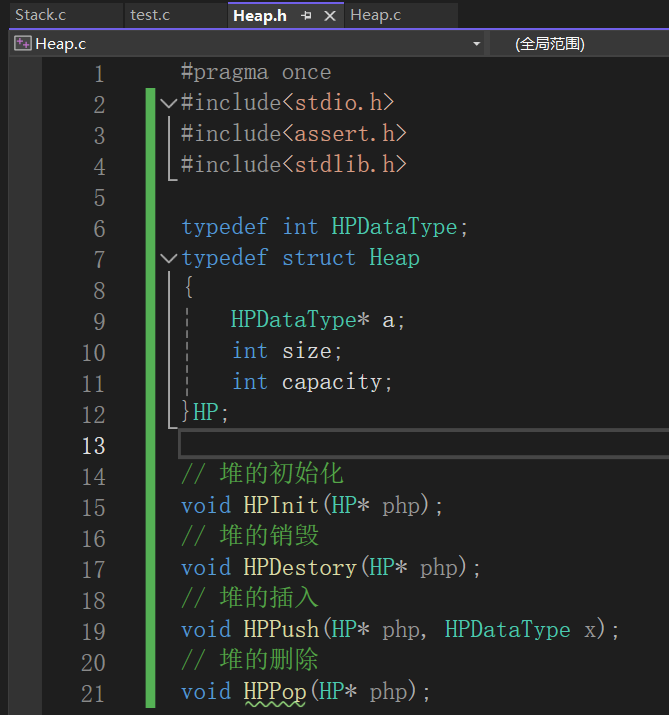Place cursor on empty line 13
Viewport: 669px width, 715px height.
pos(424,444)
